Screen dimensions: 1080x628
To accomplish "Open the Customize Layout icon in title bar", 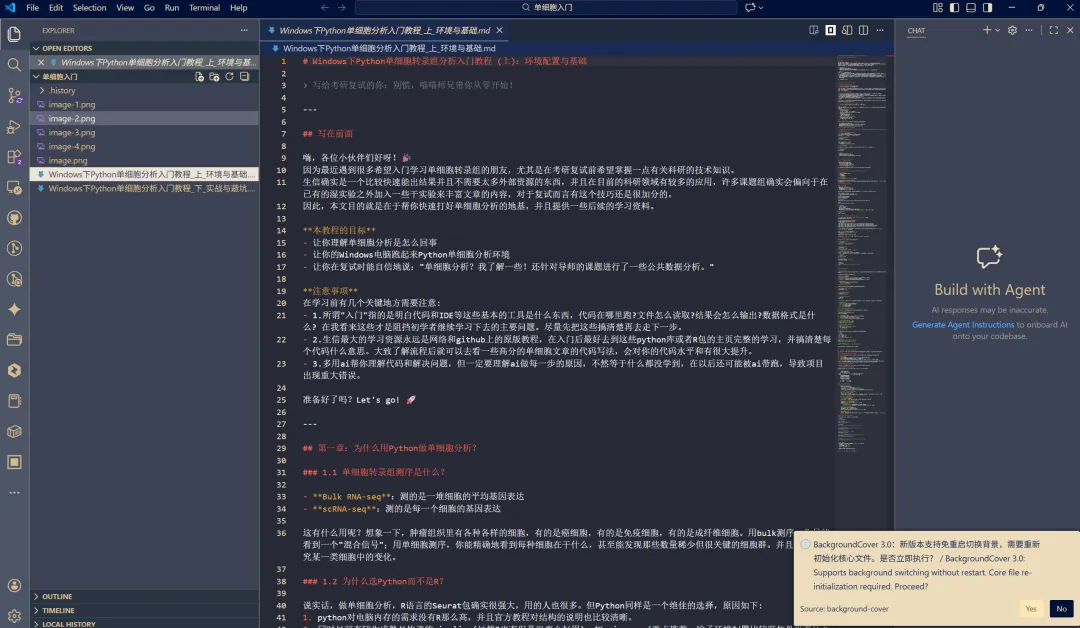I will pos(938,8).
